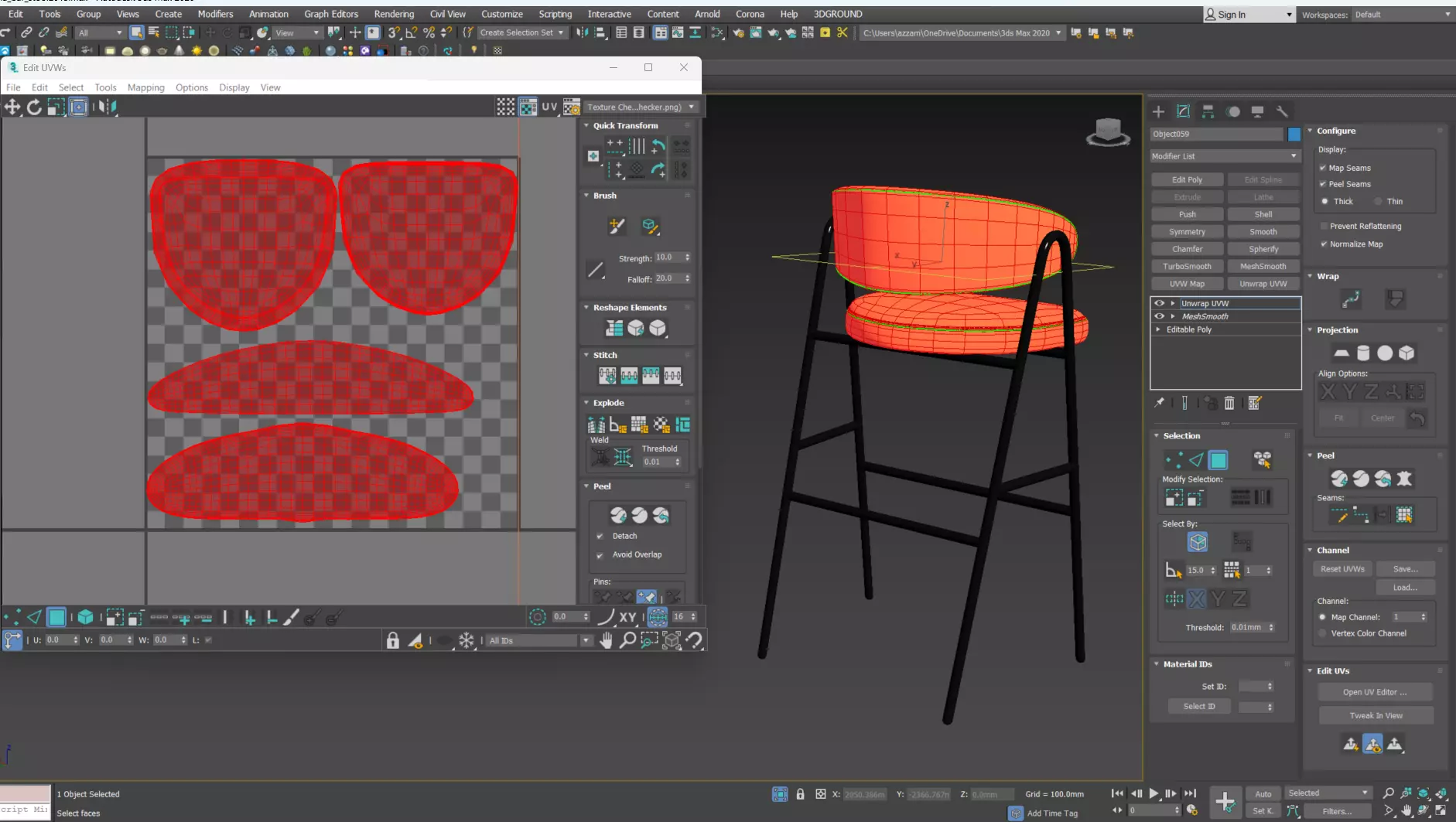This screenshot has height=822, width=1456.
Task: Click the Planar Map projection icon
Action: click(1342, 353)
